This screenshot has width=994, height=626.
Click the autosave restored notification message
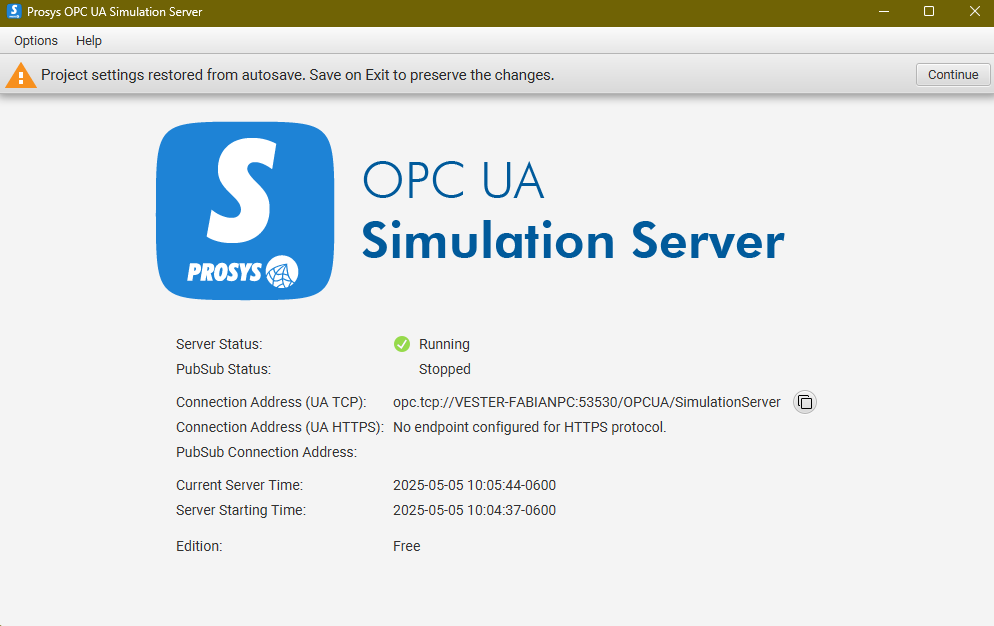pyautogui.click(x=297, y=75)
